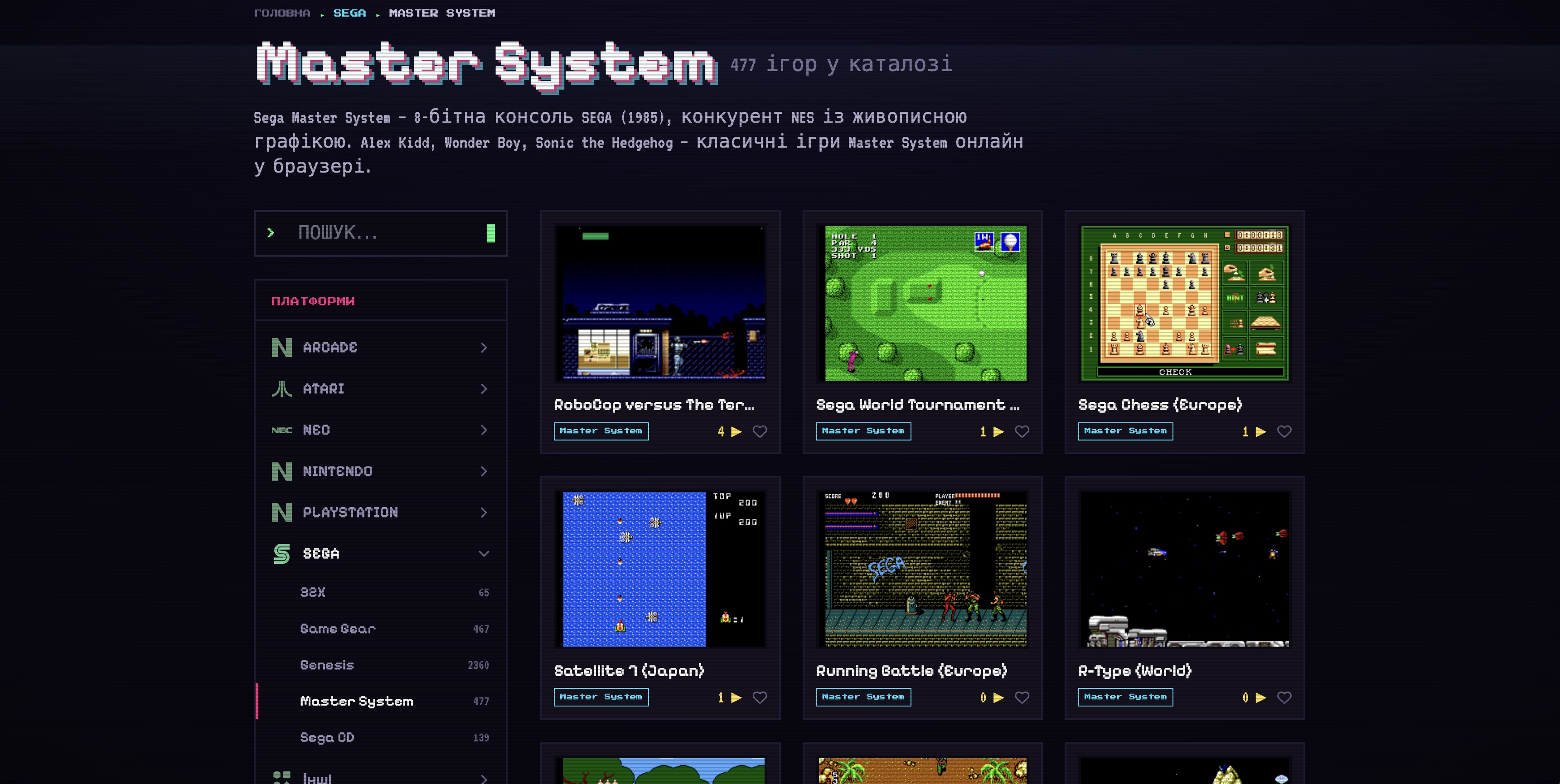Start Sega Chess with the play icon

click(x=1261, y=432)
